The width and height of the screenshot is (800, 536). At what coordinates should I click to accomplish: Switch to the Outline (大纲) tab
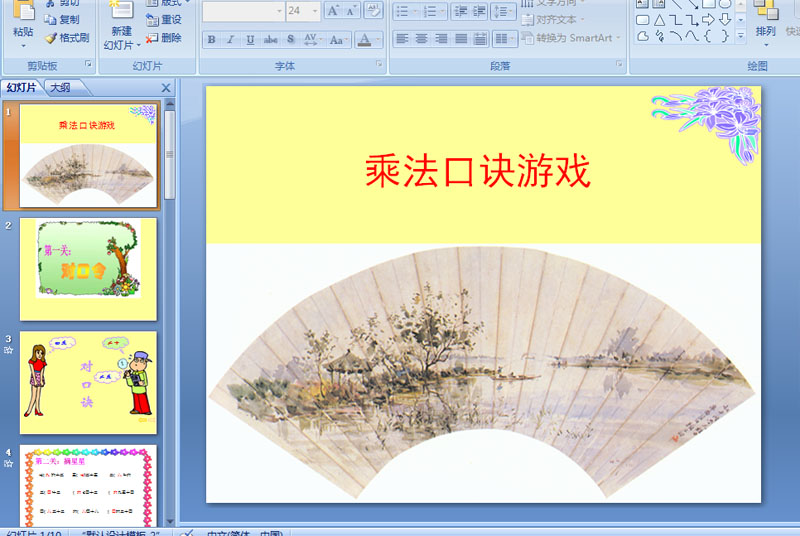[x=61, y=88]
